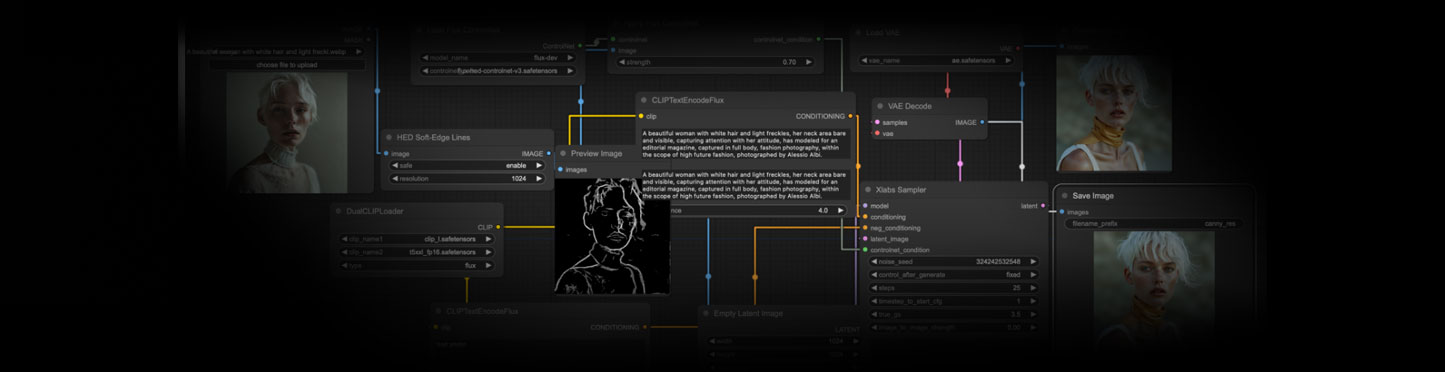Open the controlnet safetensors file selector

point(498,72)
